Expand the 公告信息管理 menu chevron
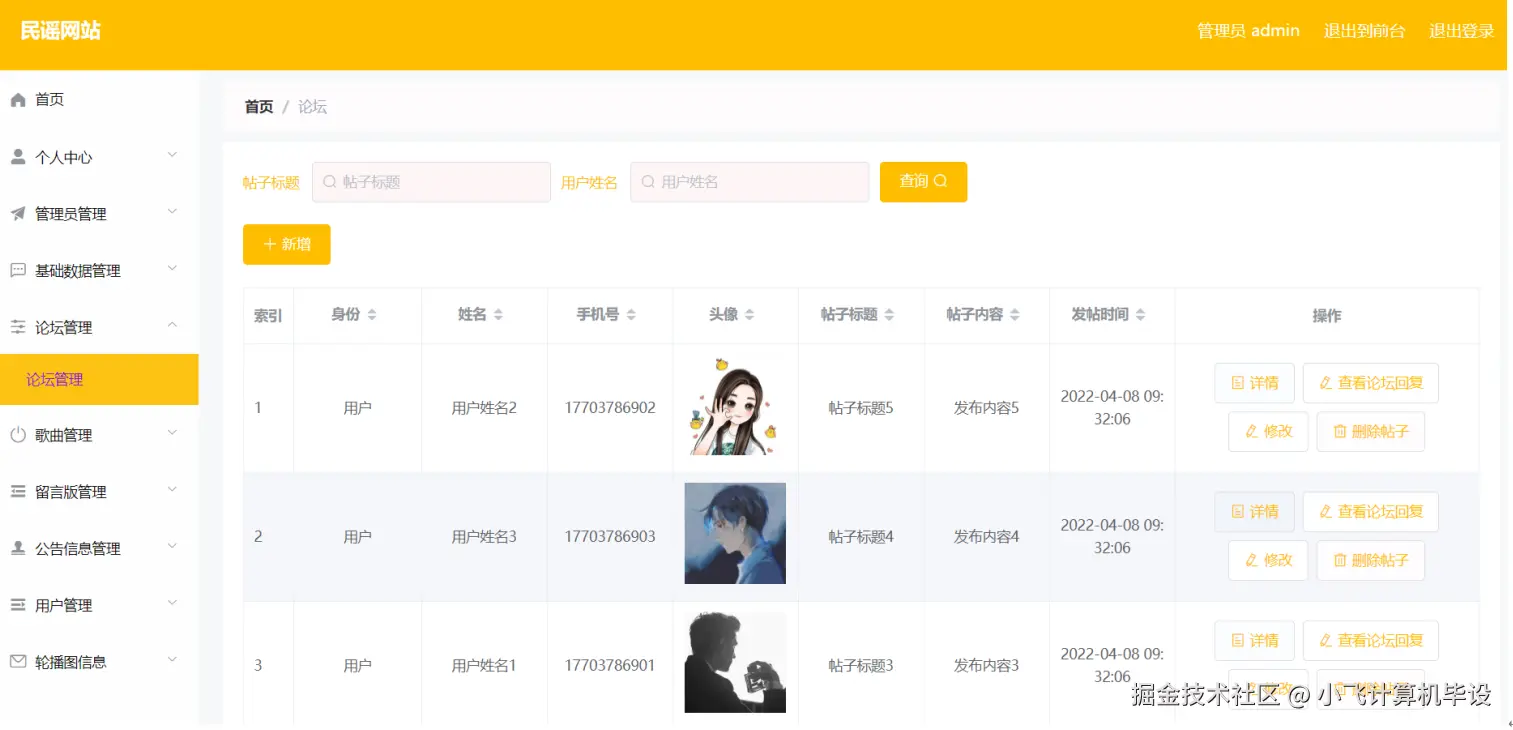This screenshot has width=1513, height=730. coord(172,546)
